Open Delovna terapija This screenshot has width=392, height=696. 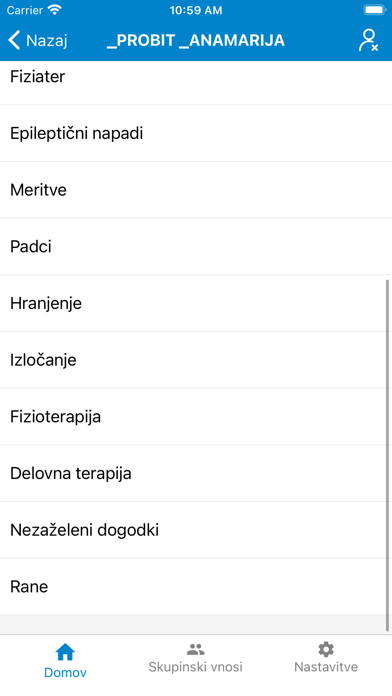point(196,473)
